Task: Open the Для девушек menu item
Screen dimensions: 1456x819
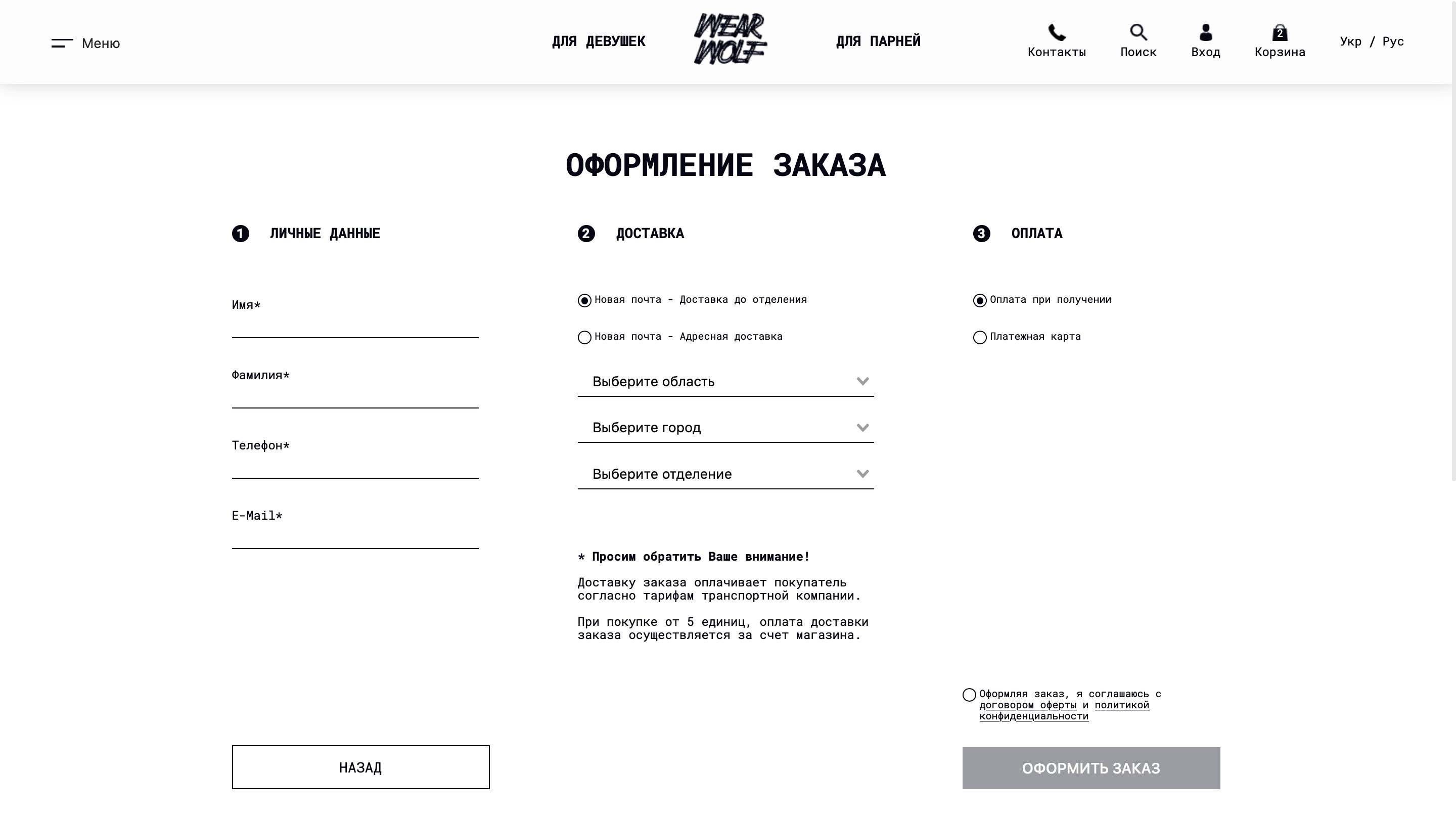Action: (x=599, y=41)
